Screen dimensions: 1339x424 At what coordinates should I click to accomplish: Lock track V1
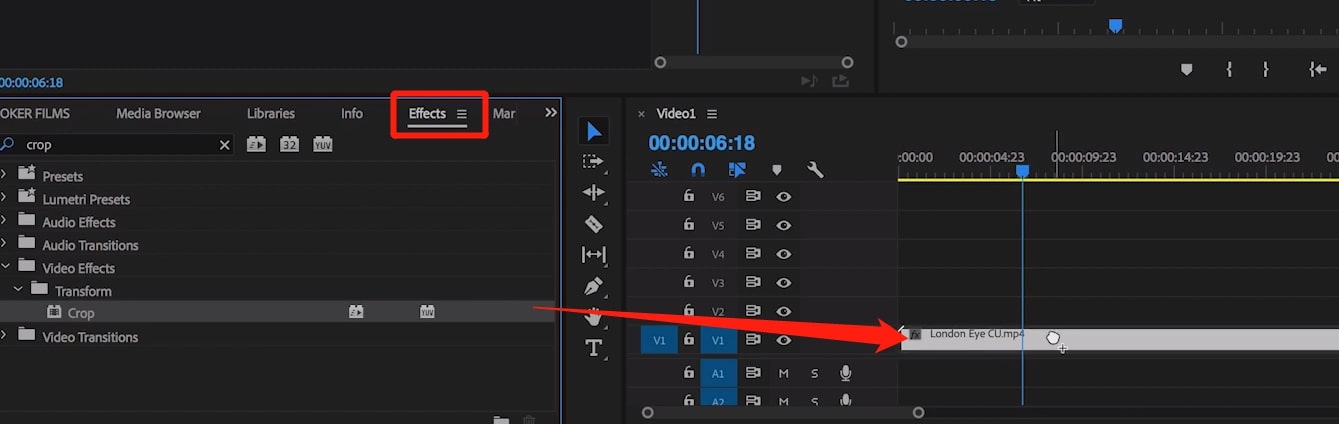click(688, 340)
